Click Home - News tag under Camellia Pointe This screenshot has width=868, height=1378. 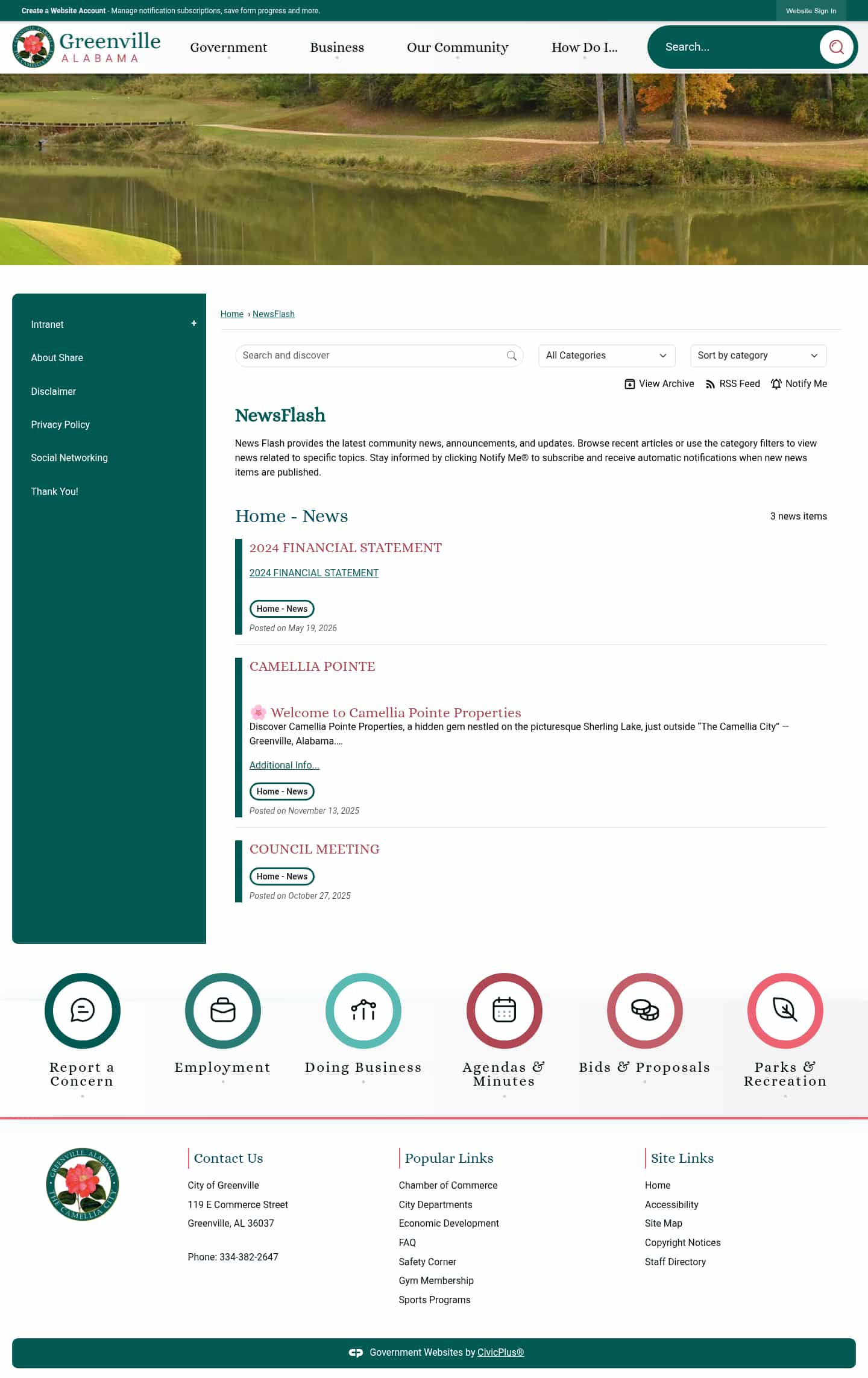pos(282,791)
